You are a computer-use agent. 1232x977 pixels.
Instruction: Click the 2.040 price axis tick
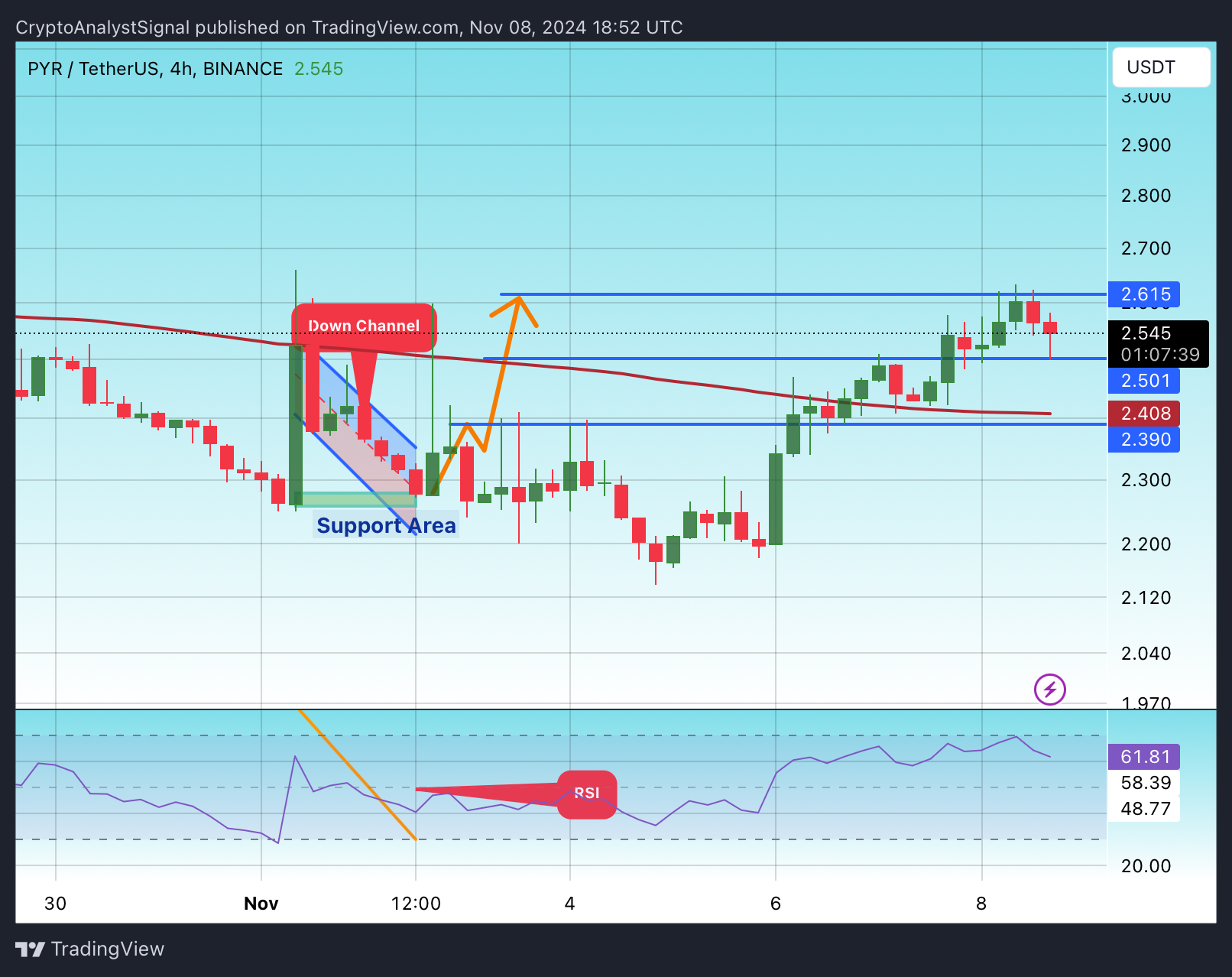[x=1146, y=654]
